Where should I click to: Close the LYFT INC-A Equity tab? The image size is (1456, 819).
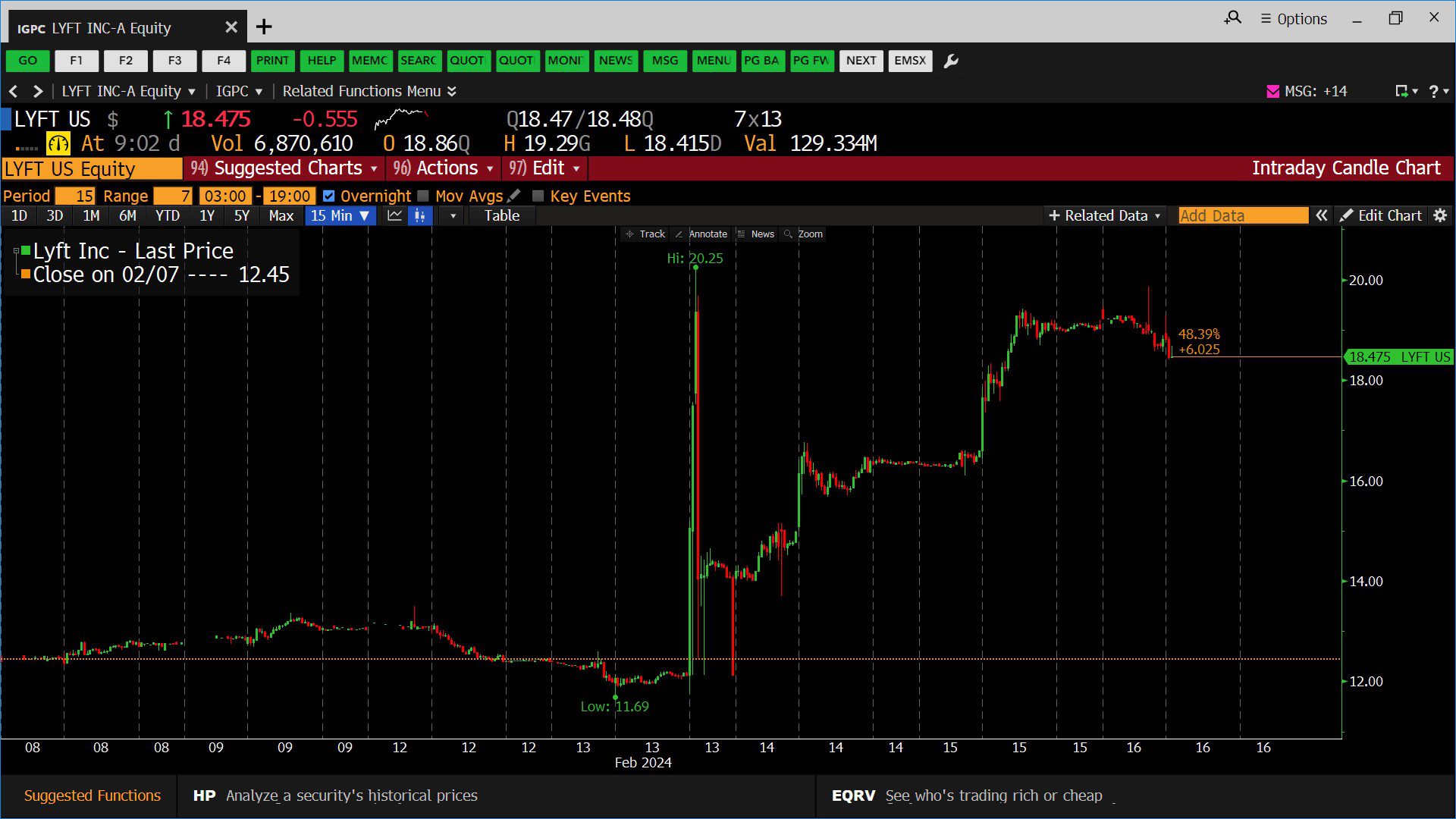pyautogui.click(x=231, y=27)
